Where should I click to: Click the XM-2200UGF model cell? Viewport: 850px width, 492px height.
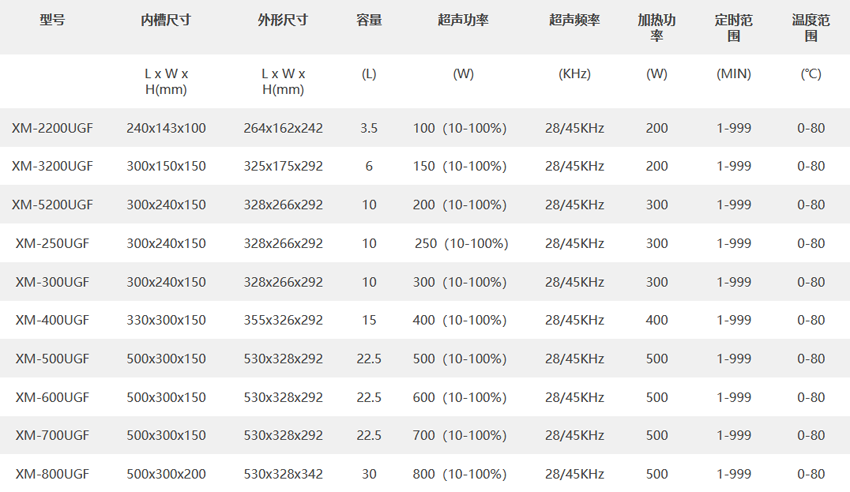(x=52, y=128)
